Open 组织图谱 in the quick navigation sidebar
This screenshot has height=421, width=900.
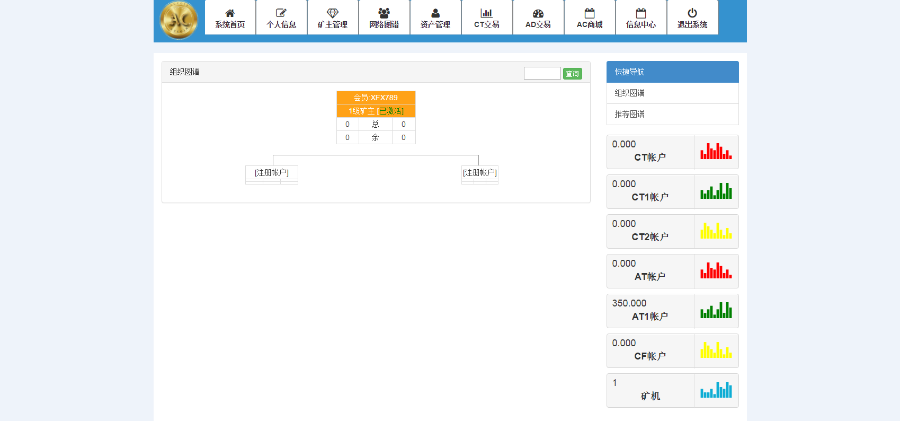tap(672, 93)
